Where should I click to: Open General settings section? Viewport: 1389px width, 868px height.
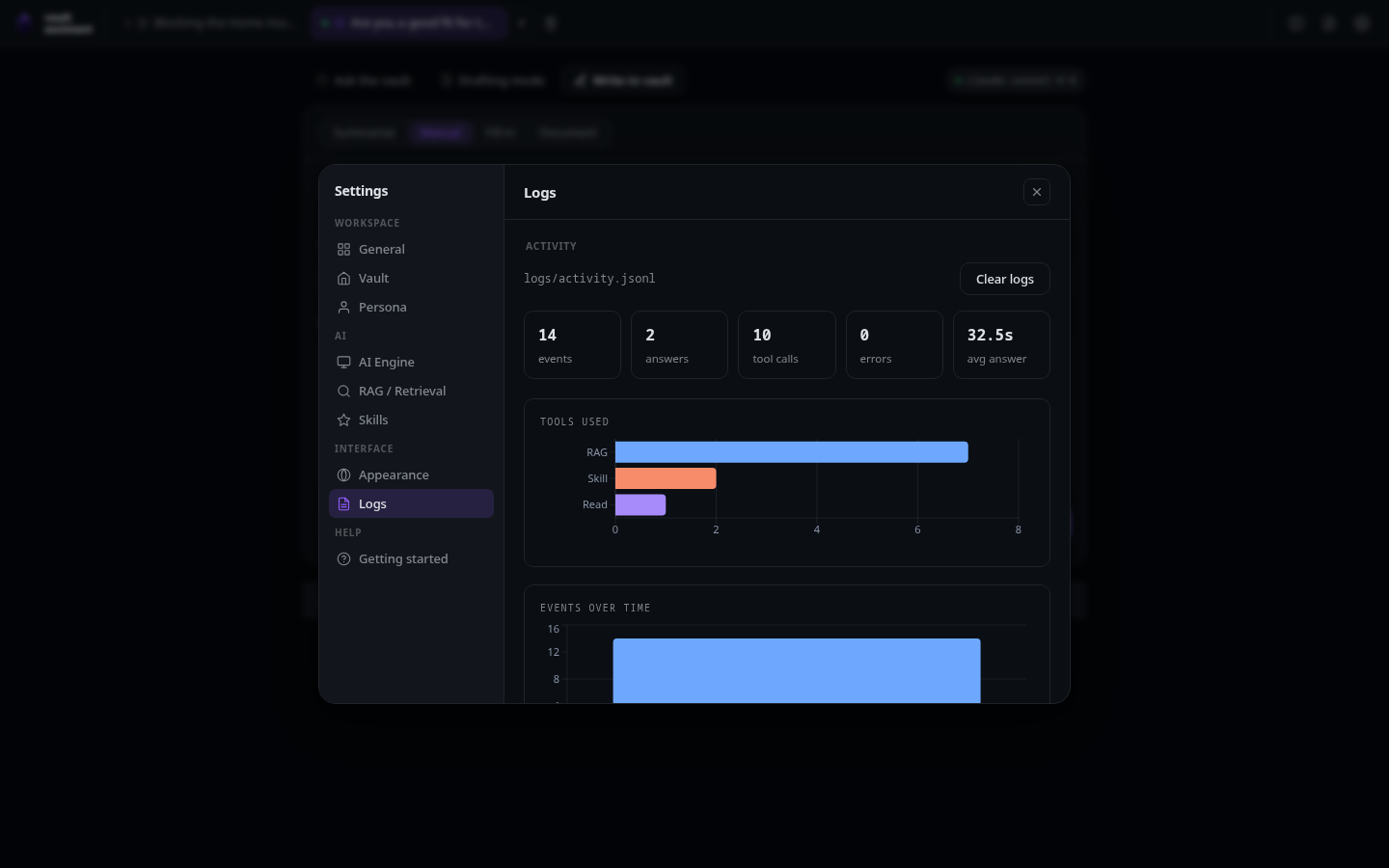411,249
